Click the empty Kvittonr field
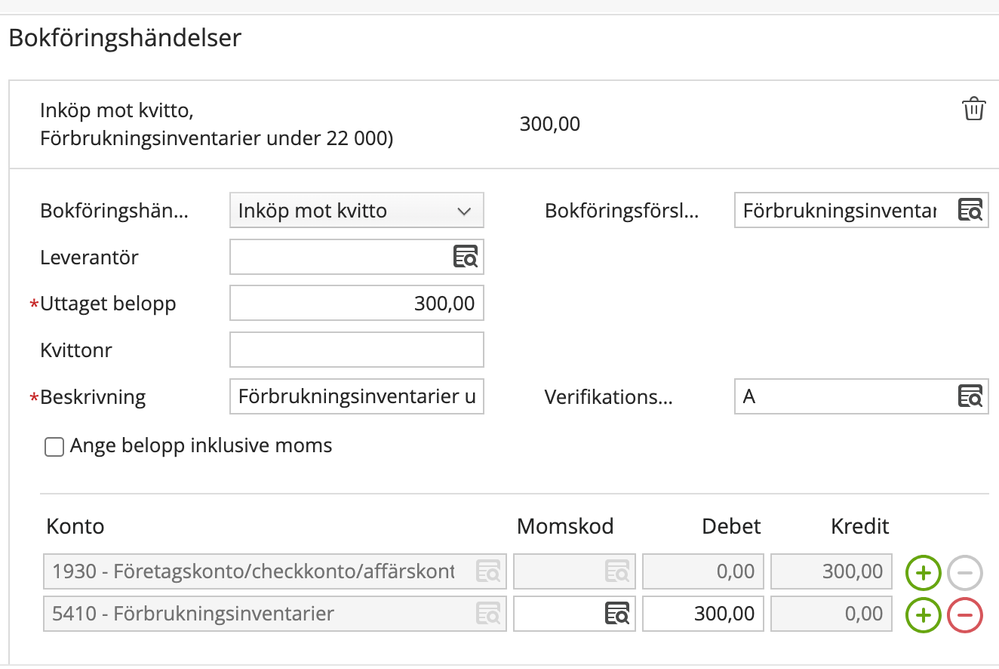 tap(357, 350)
